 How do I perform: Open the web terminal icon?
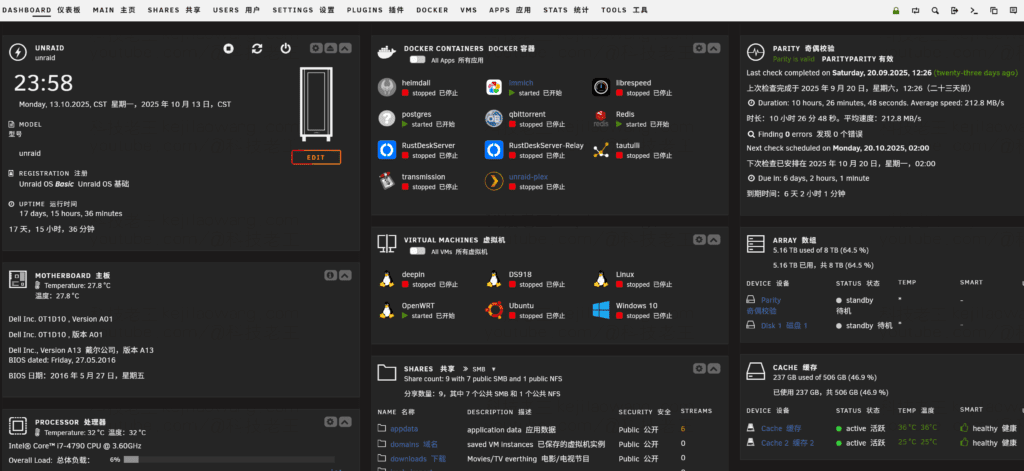tap(974, 10)
